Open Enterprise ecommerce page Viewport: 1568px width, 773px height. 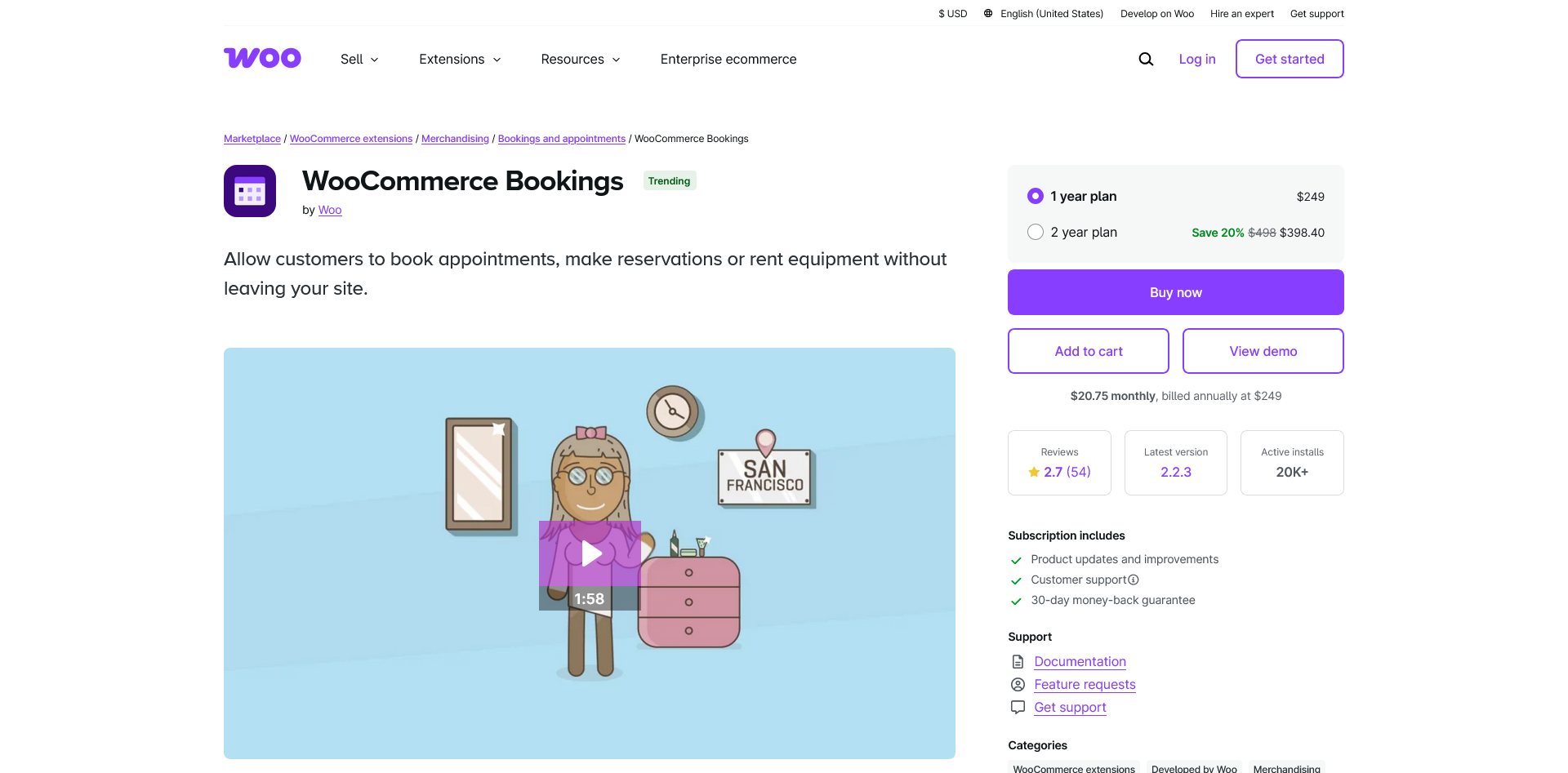728,59
